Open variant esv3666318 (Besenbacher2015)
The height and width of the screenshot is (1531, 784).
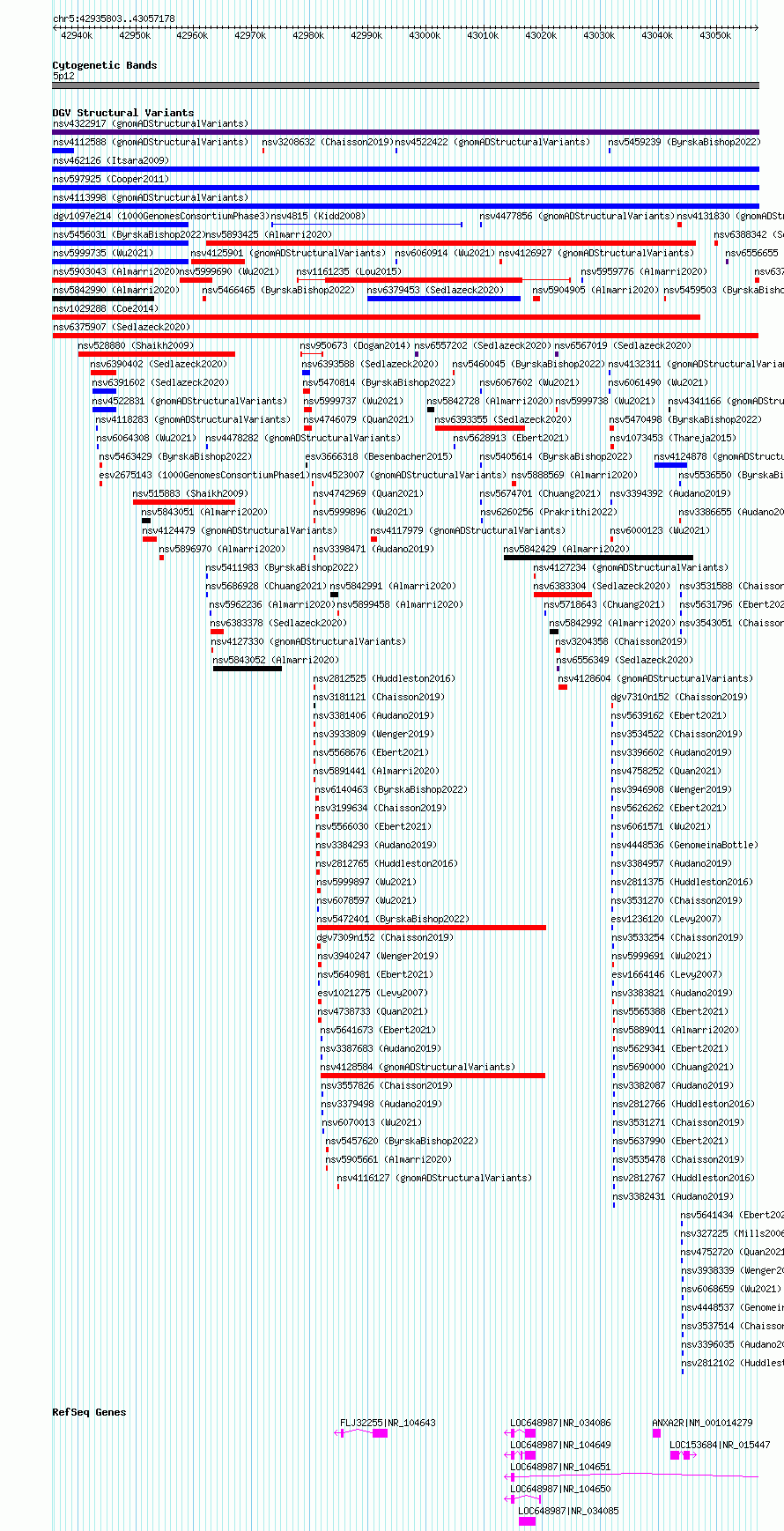coord(379,456)
